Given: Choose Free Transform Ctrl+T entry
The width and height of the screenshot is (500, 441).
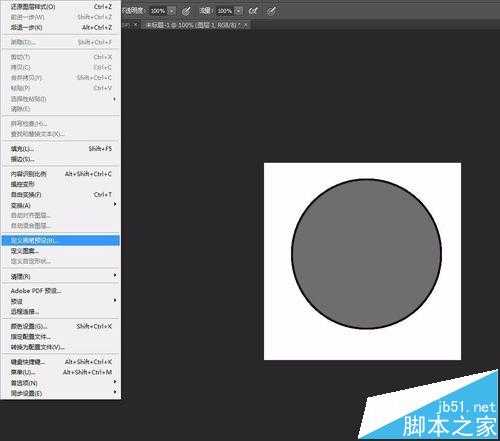Looking at the screenshot, I should [60, 194].
